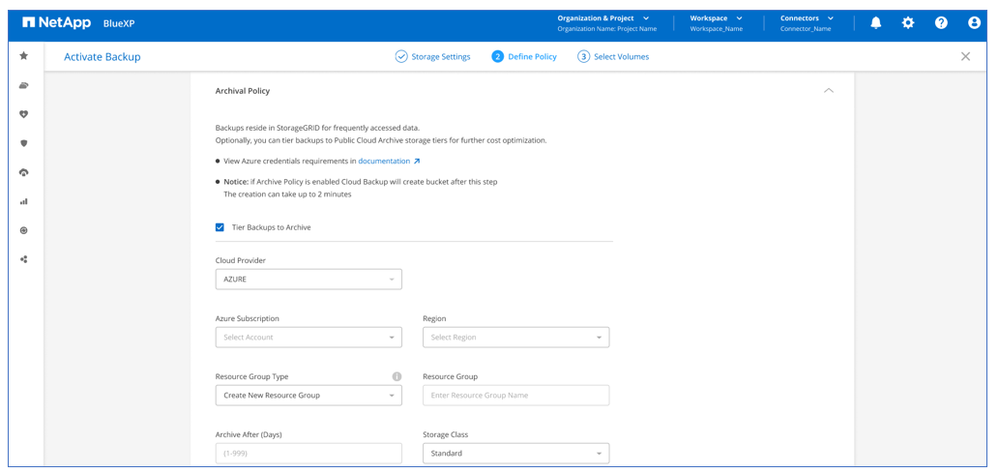
Task: Click the help question mark icon
Action: (941, 23)
